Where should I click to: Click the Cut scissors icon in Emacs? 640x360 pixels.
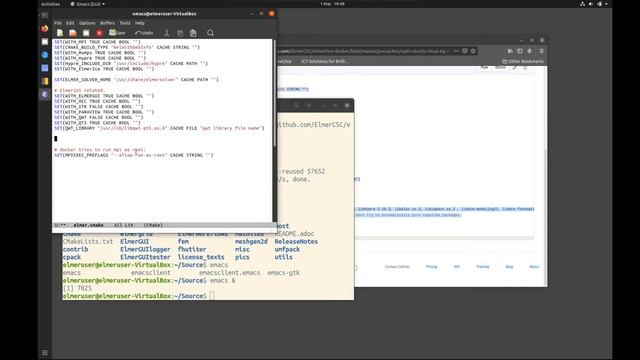[167, 33]
